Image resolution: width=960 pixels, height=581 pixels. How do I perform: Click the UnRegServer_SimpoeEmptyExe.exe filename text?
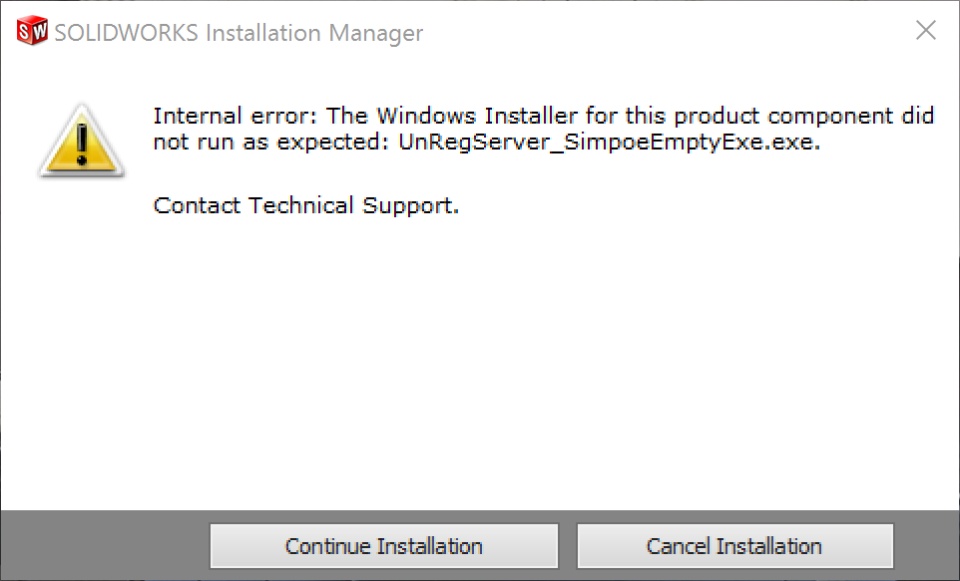click(609, 142)
